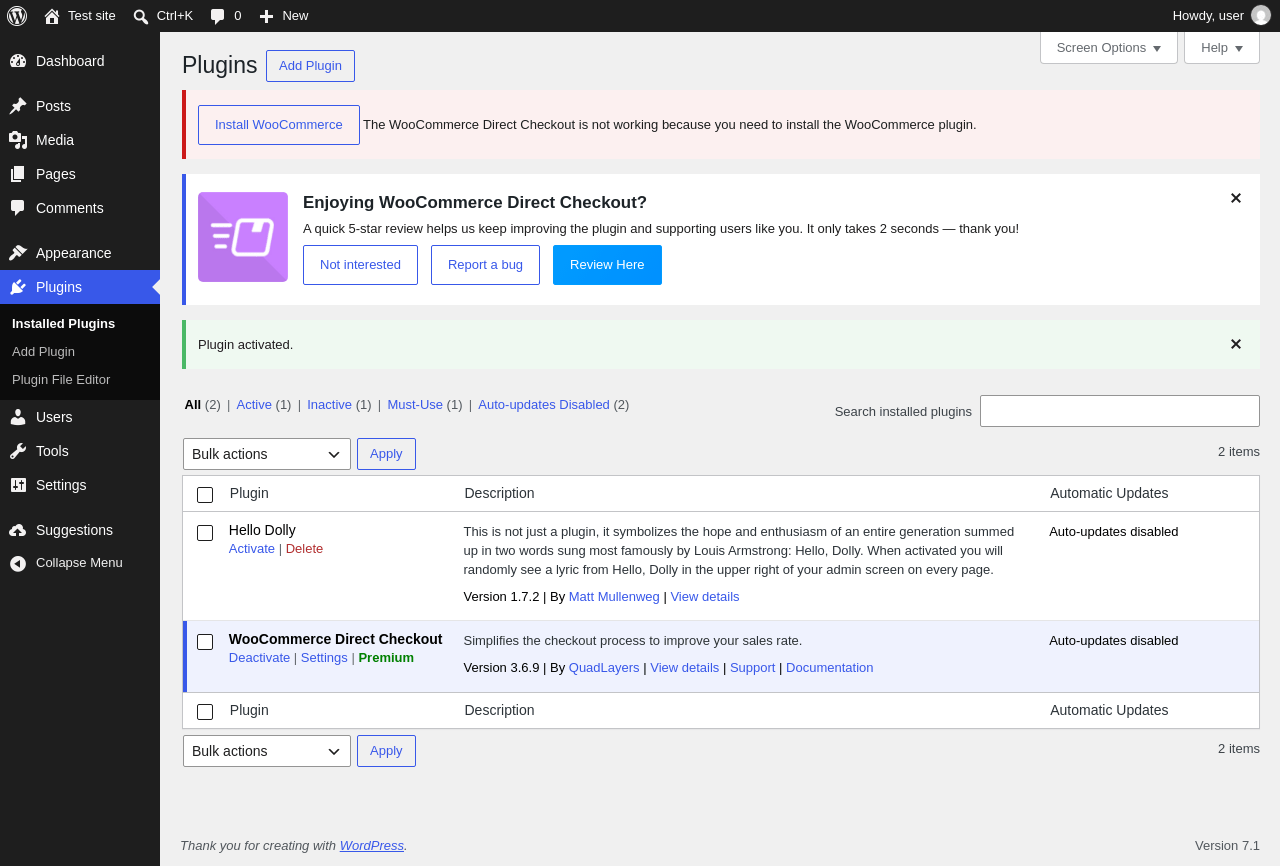Click the Plugins plug icon in sidebar
Image resolution: width=1280 pixels, height=866 pixels.
coord(18,287)
